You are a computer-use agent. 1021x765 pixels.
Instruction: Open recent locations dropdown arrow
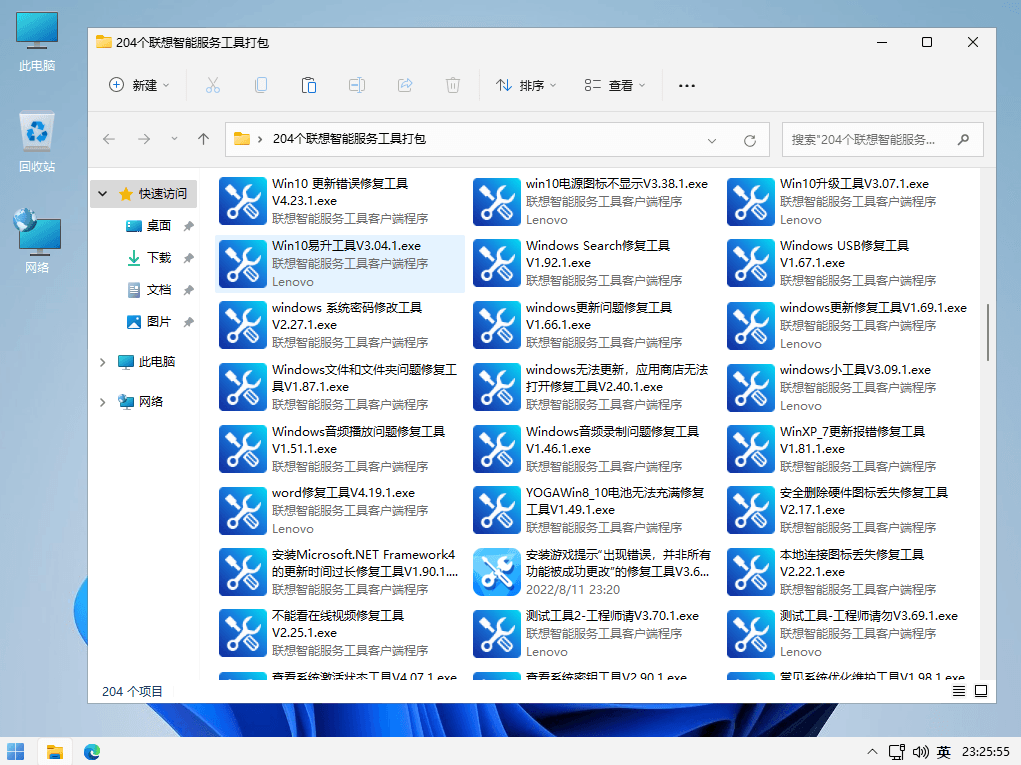174,139
